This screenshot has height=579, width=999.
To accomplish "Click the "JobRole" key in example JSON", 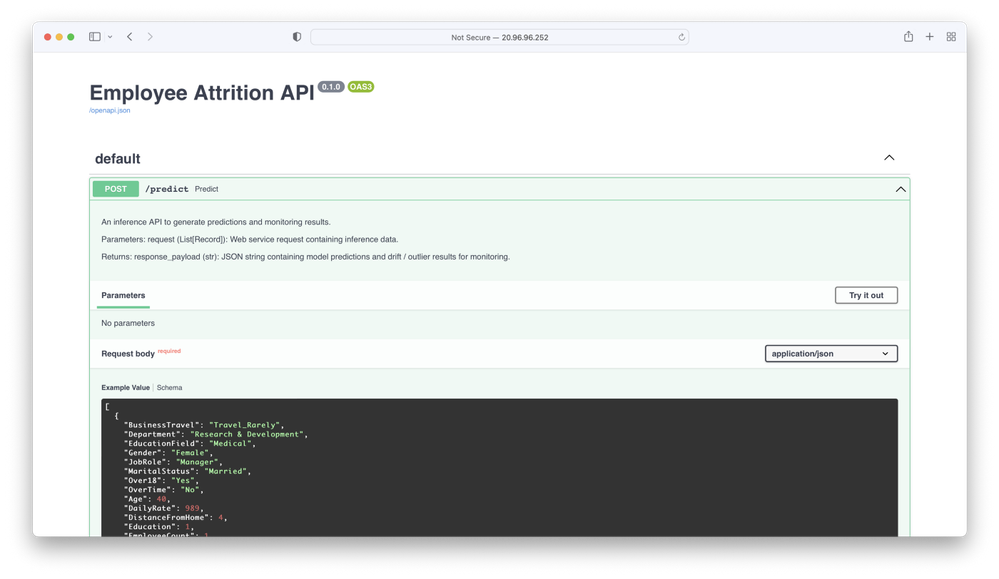I will click(145, 462).
